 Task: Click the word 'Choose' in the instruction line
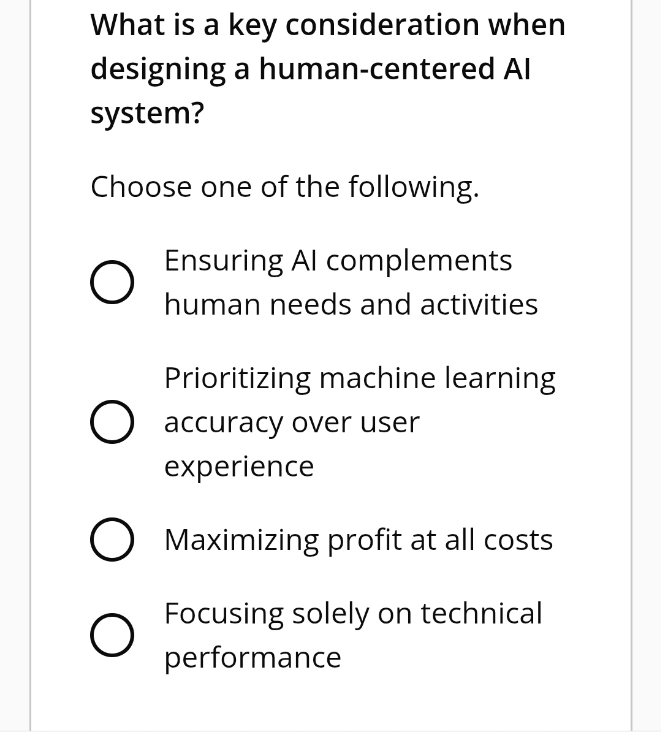[x=141, y=186]
